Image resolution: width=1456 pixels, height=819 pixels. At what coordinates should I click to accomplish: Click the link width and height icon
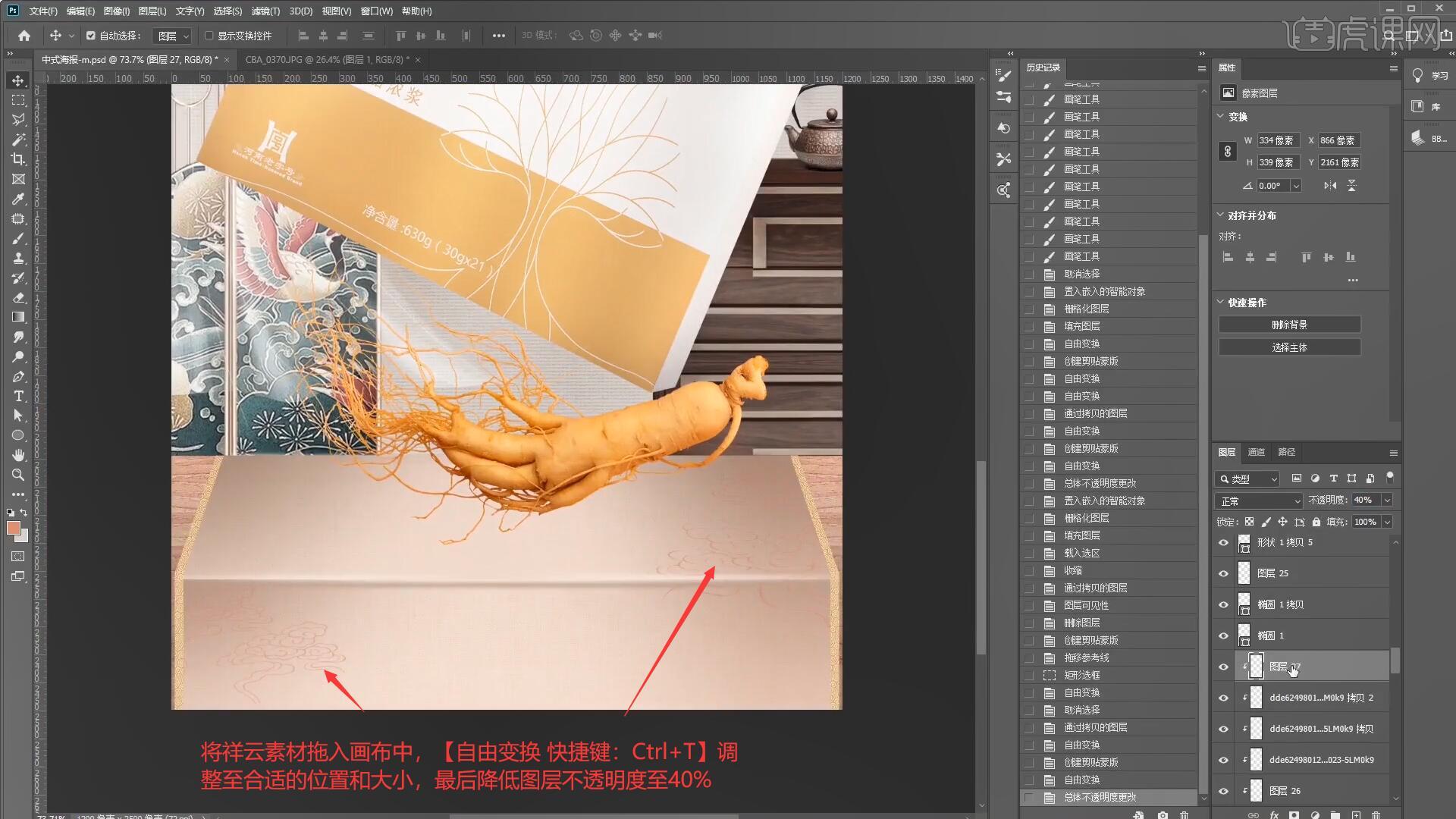tap(1228, 151)
